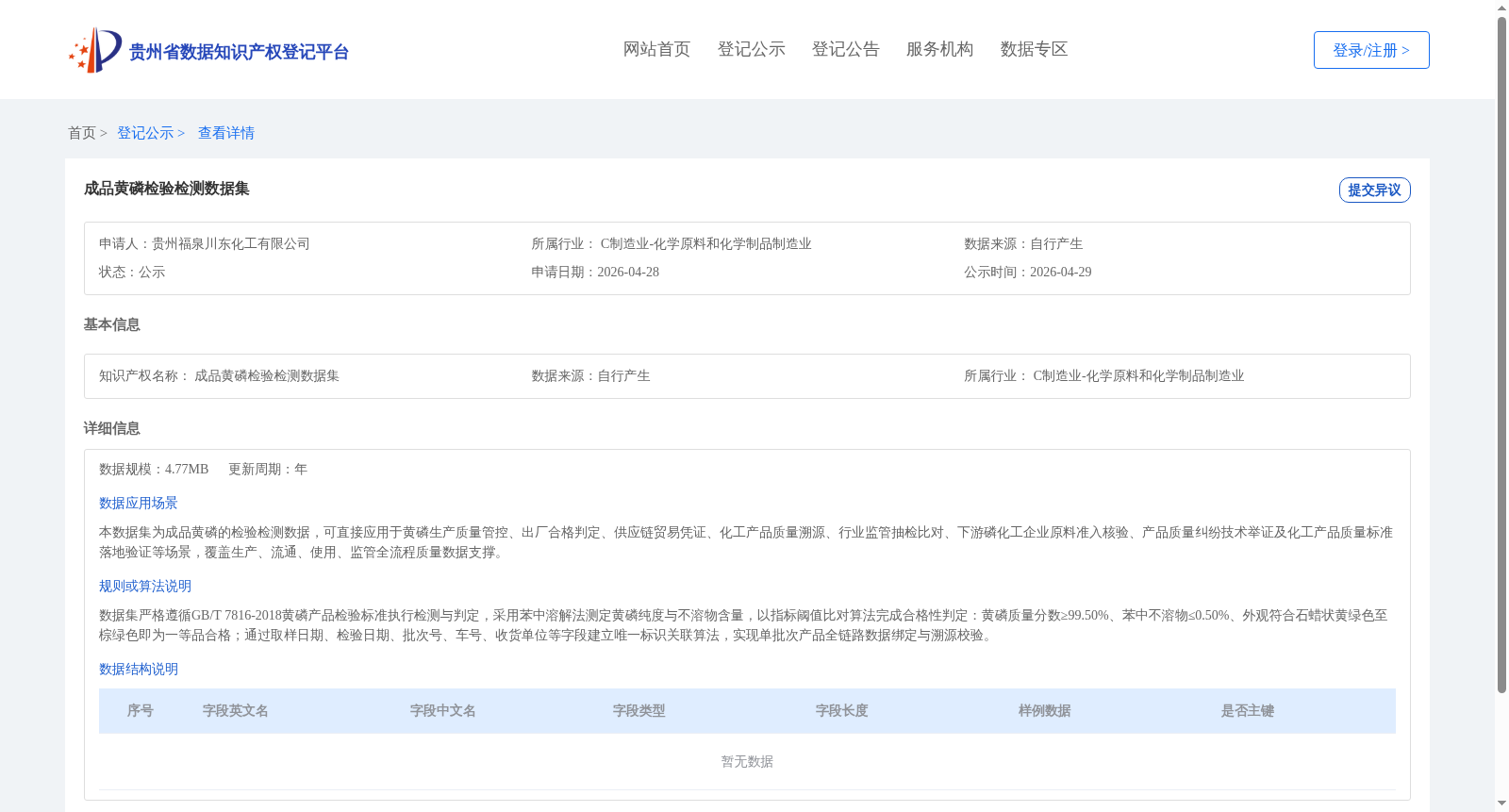Click the scrollbar up arrow
This screenshot has width=1509, height=812.
click(1501, 8)
